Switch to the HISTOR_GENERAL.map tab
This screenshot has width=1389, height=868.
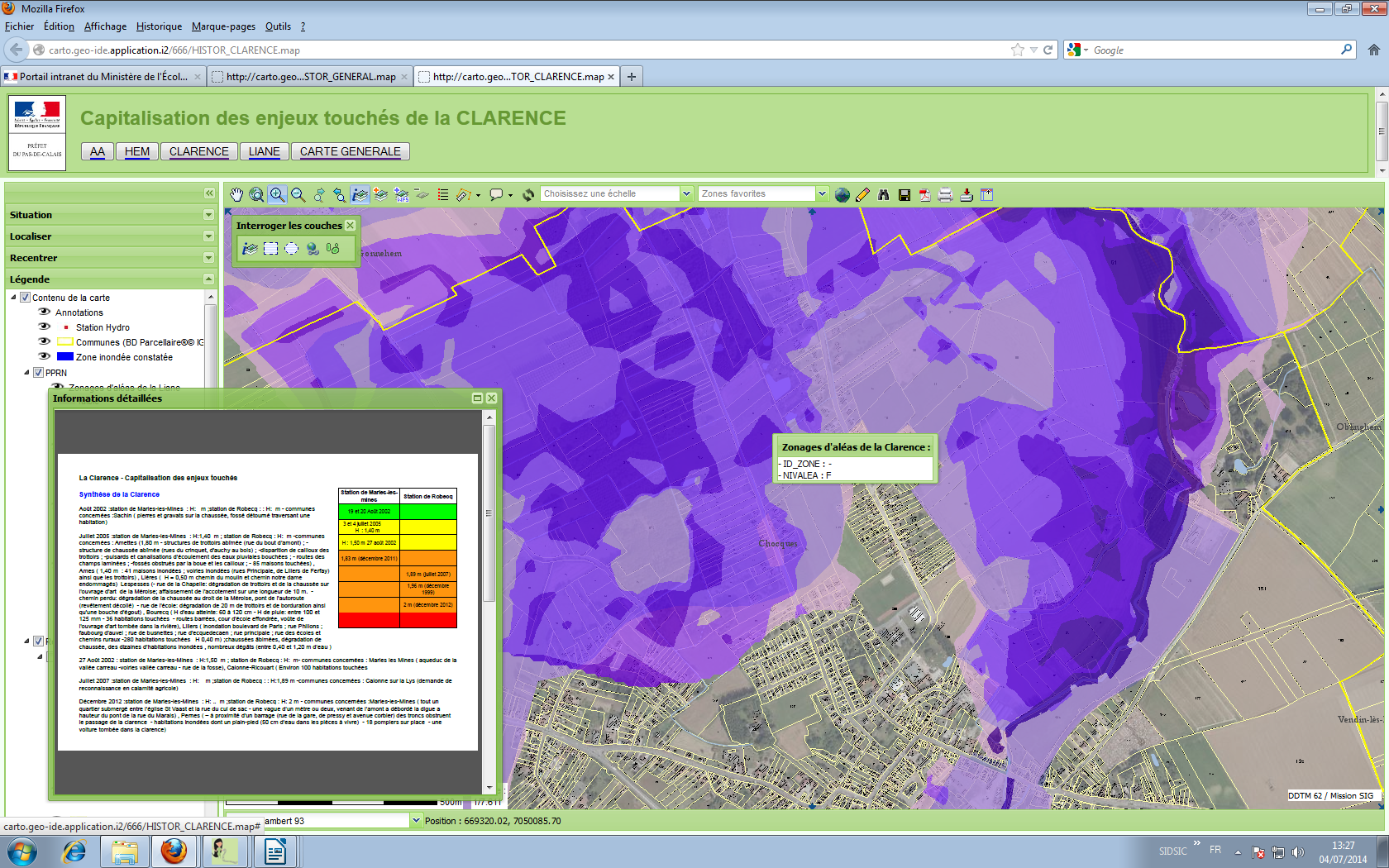pos(310,77)
